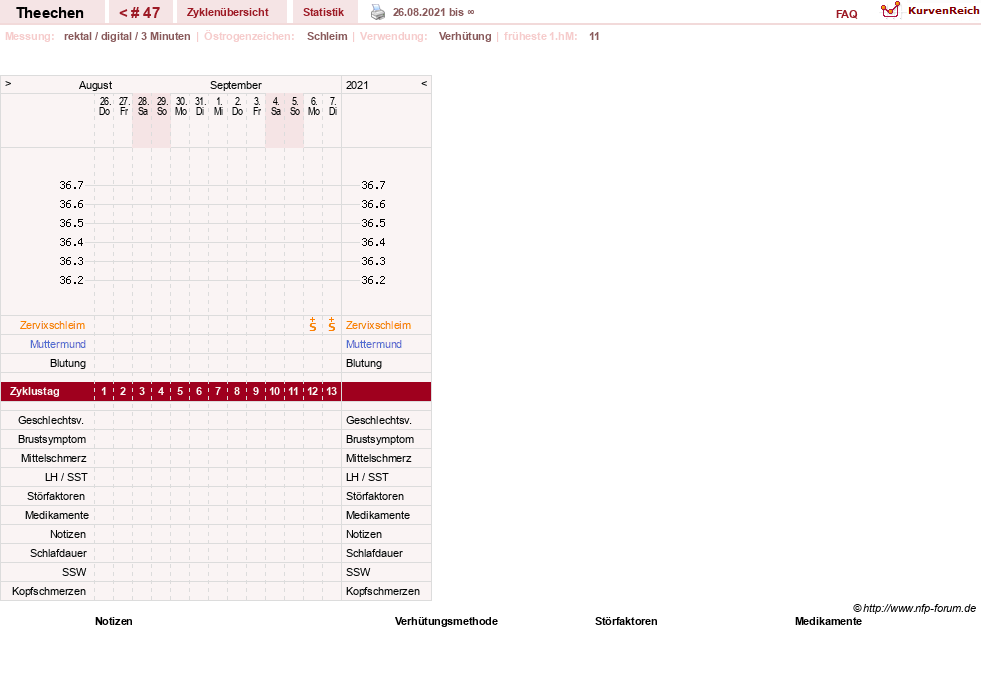Click date header 1. Mi
981x680 pixels.
pyautogui.click(x=218, y=106)
